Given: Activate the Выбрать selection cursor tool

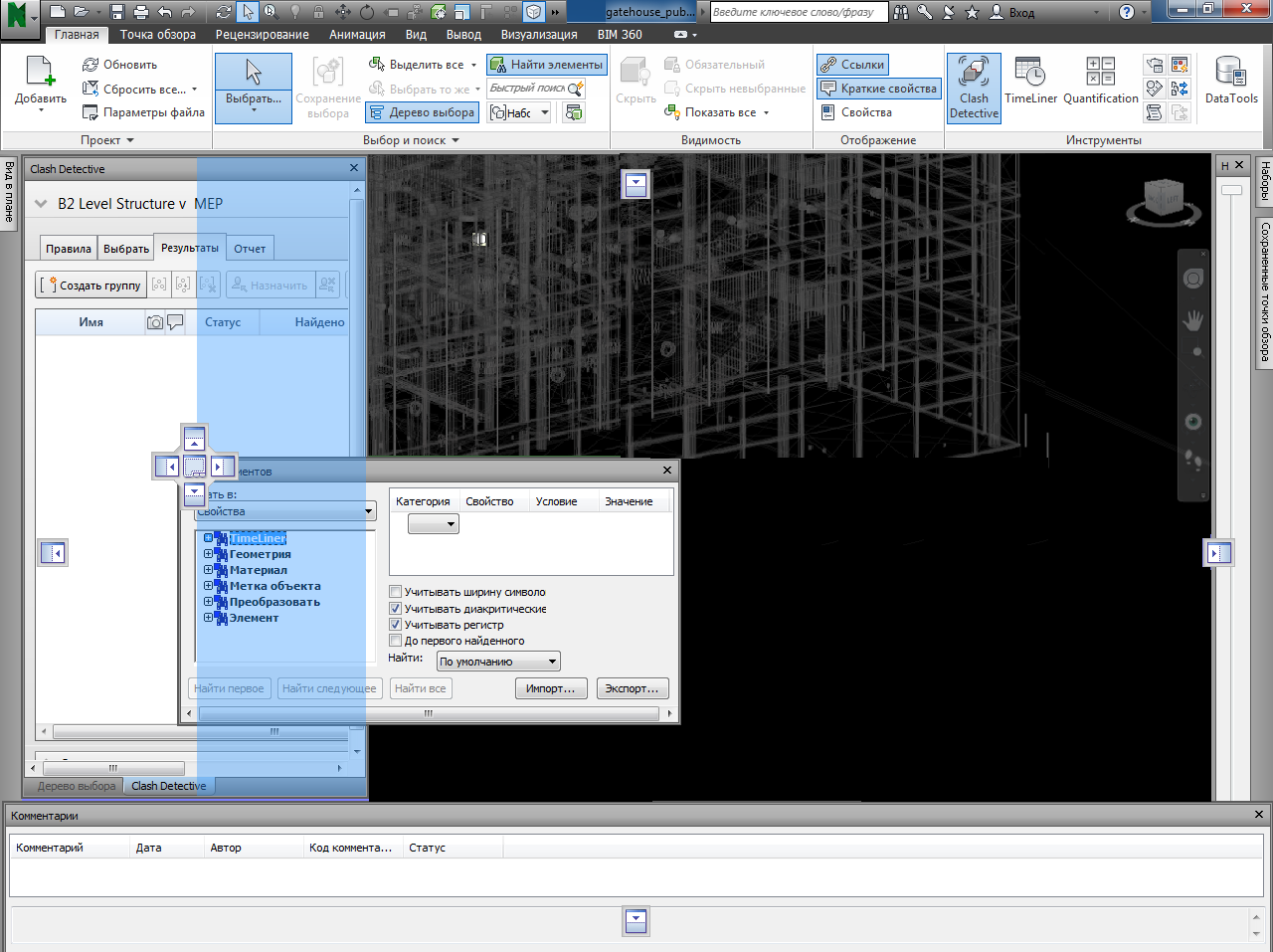Looking at the screenshot, I should [x=254, y=89].
